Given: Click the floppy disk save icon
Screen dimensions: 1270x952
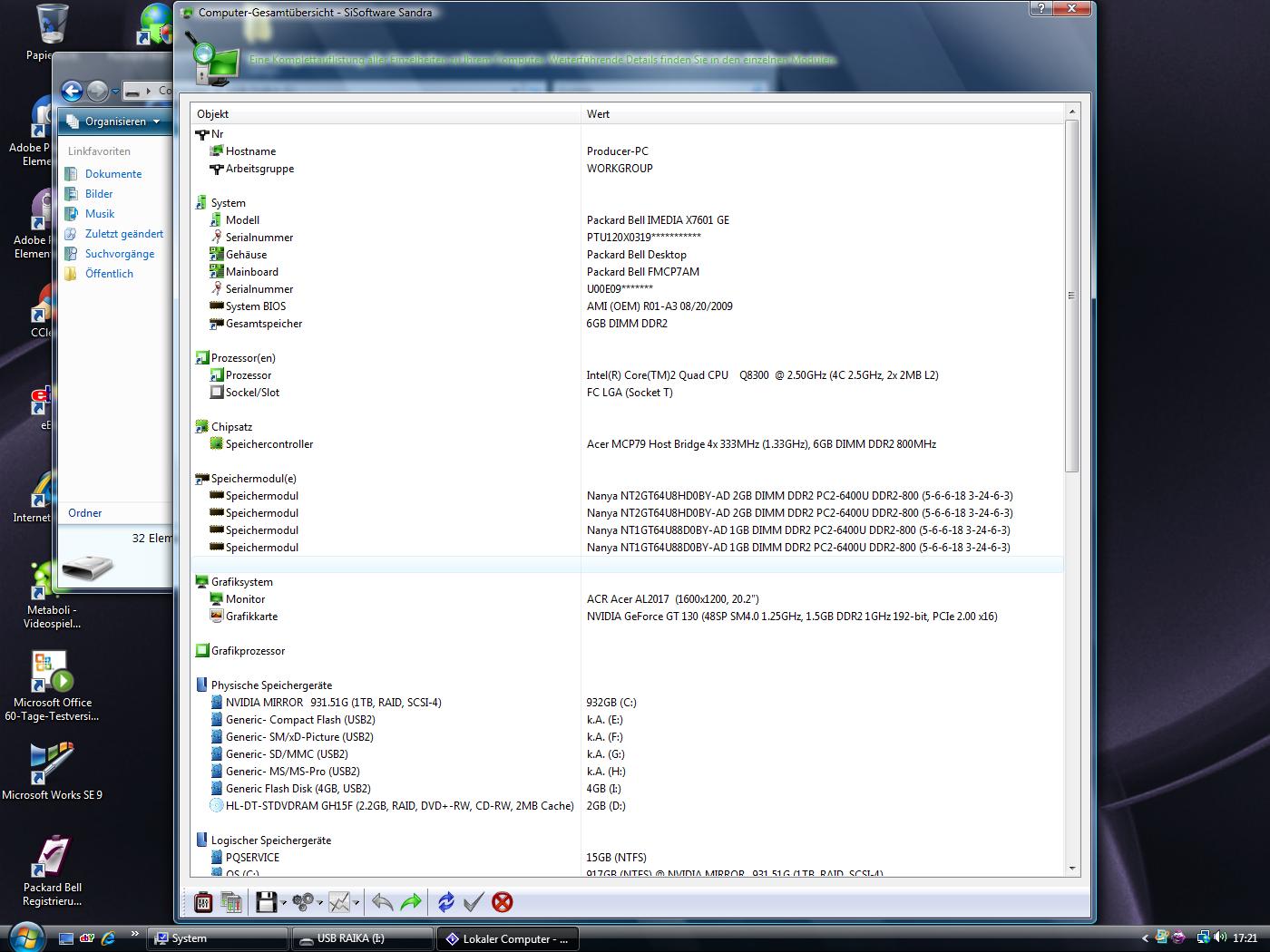Looking at the screenshot, I should 266,902.
